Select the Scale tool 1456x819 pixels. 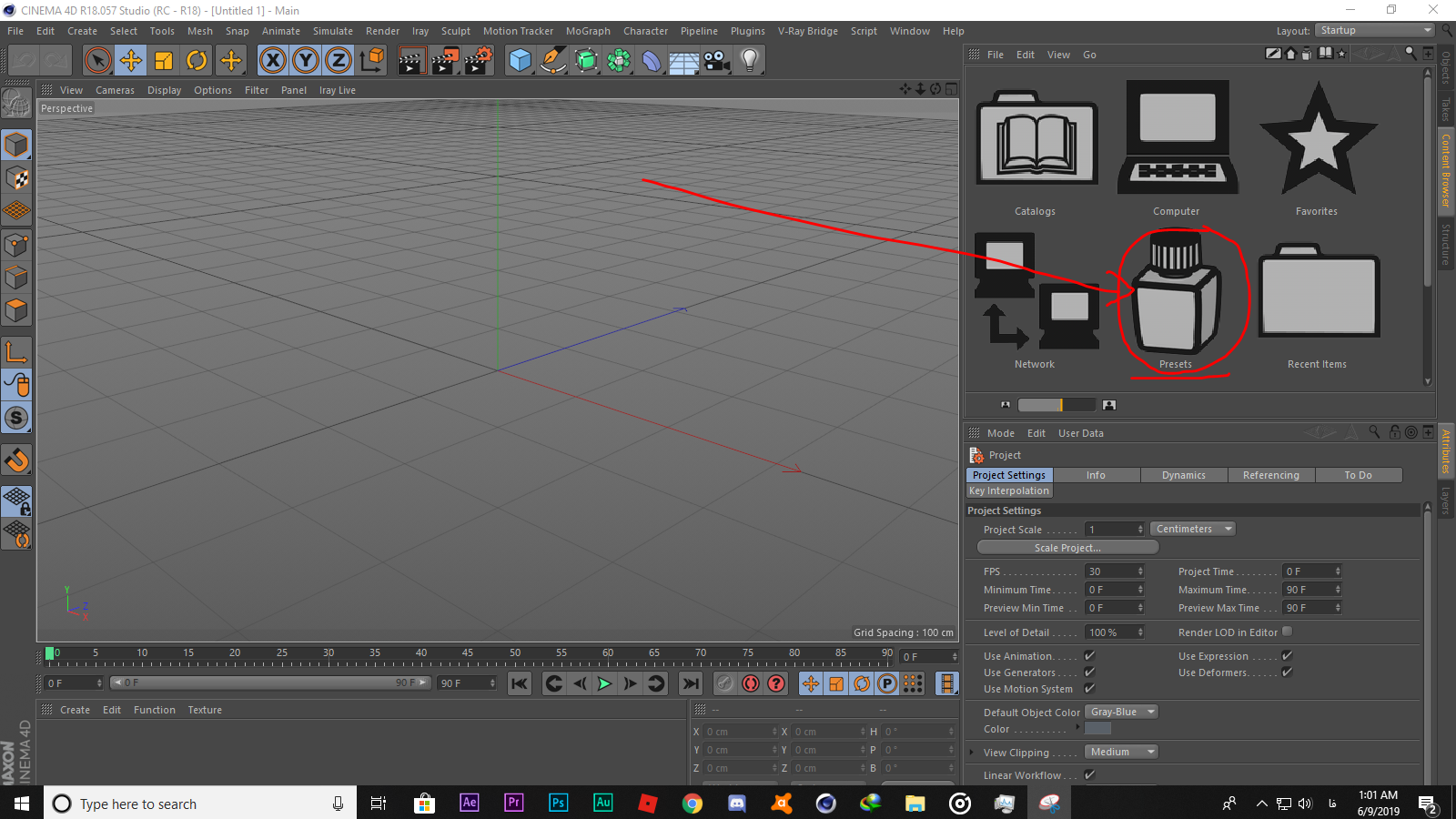pos(164,61)
